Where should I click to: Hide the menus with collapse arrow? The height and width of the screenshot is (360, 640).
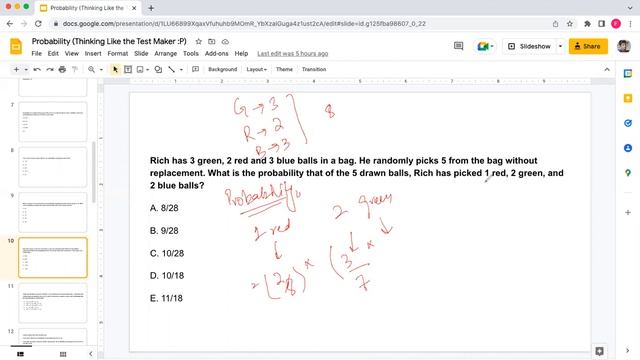[607, 69]
